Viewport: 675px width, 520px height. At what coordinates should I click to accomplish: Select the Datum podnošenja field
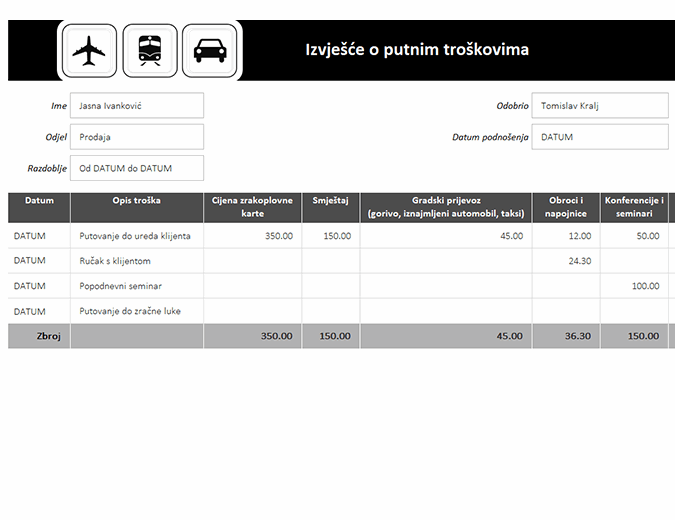pos(599,137)
